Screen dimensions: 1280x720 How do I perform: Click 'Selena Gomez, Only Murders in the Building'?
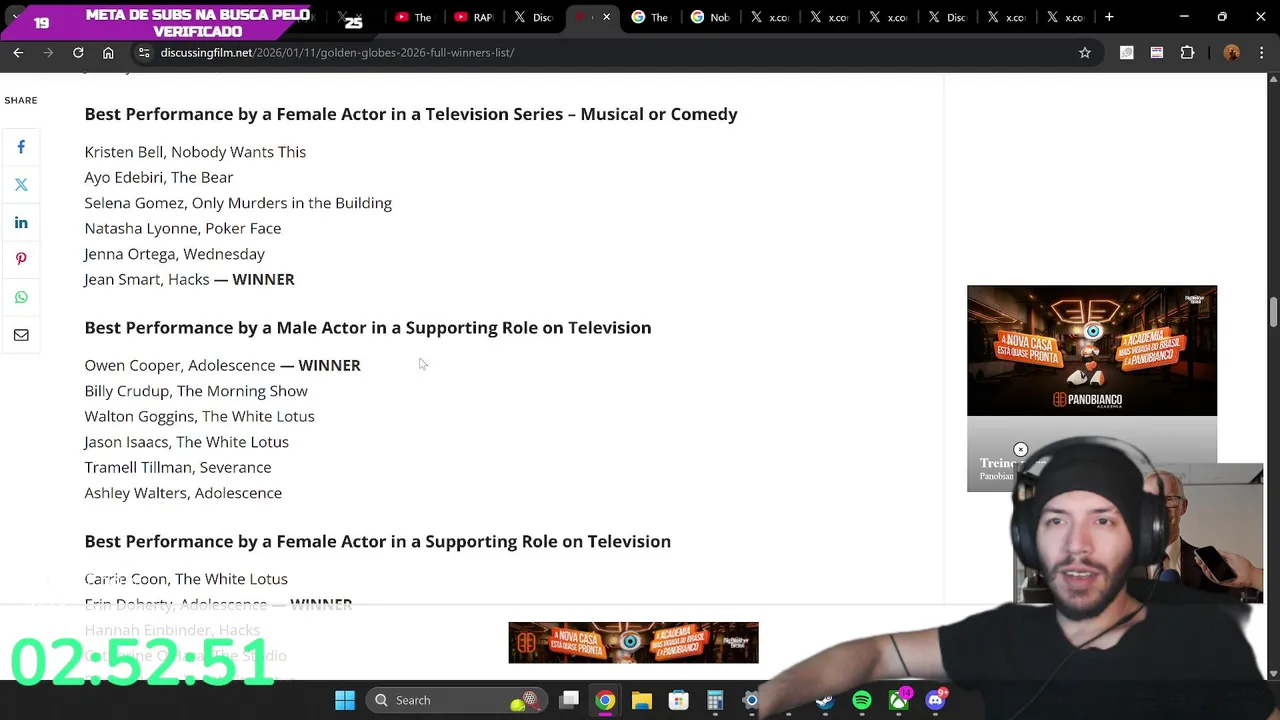pos(238,203)
